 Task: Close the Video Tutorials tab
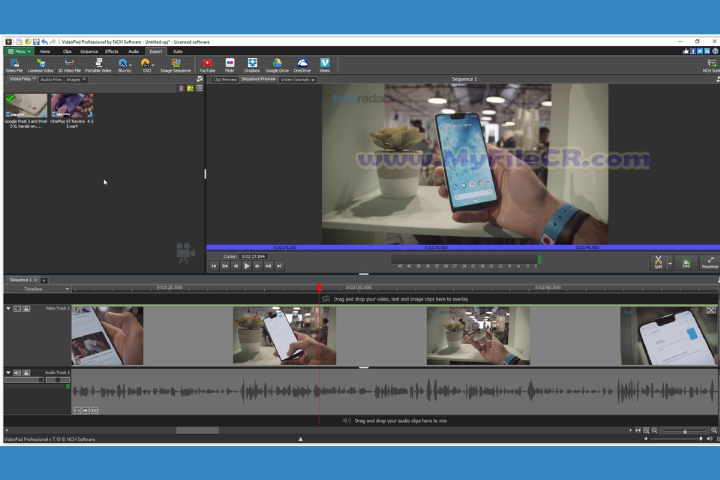pyautogui.click(x=313, y=80)
